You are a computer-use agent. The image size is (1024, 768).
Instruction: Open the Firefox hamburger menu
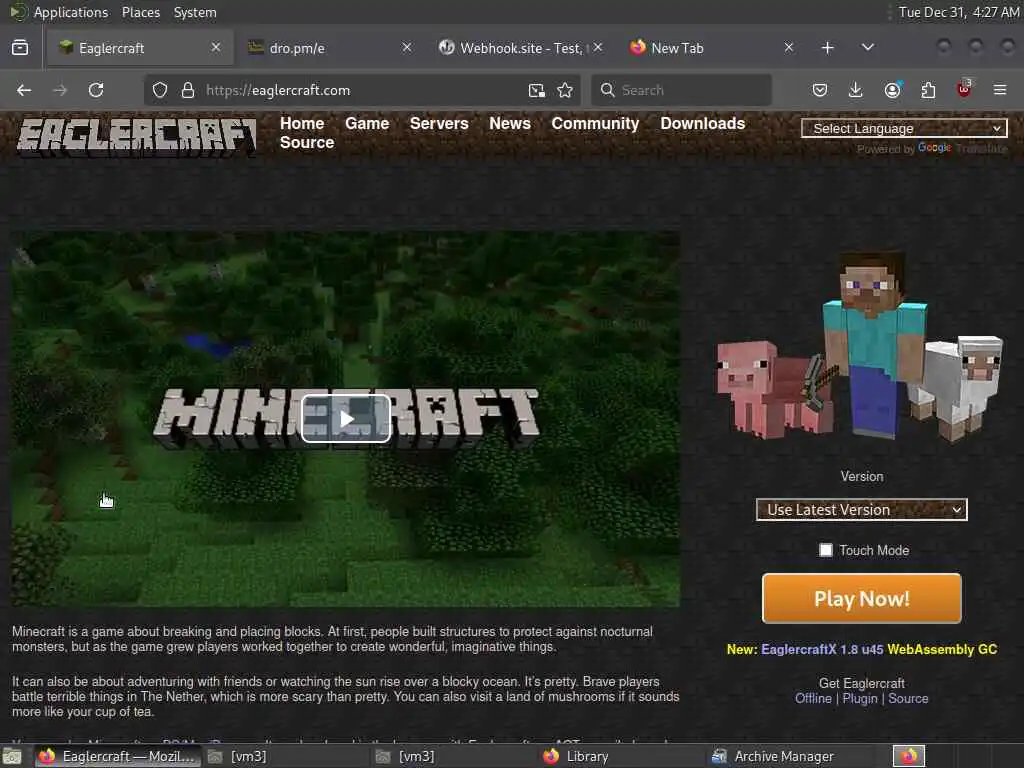(1000, 90)
